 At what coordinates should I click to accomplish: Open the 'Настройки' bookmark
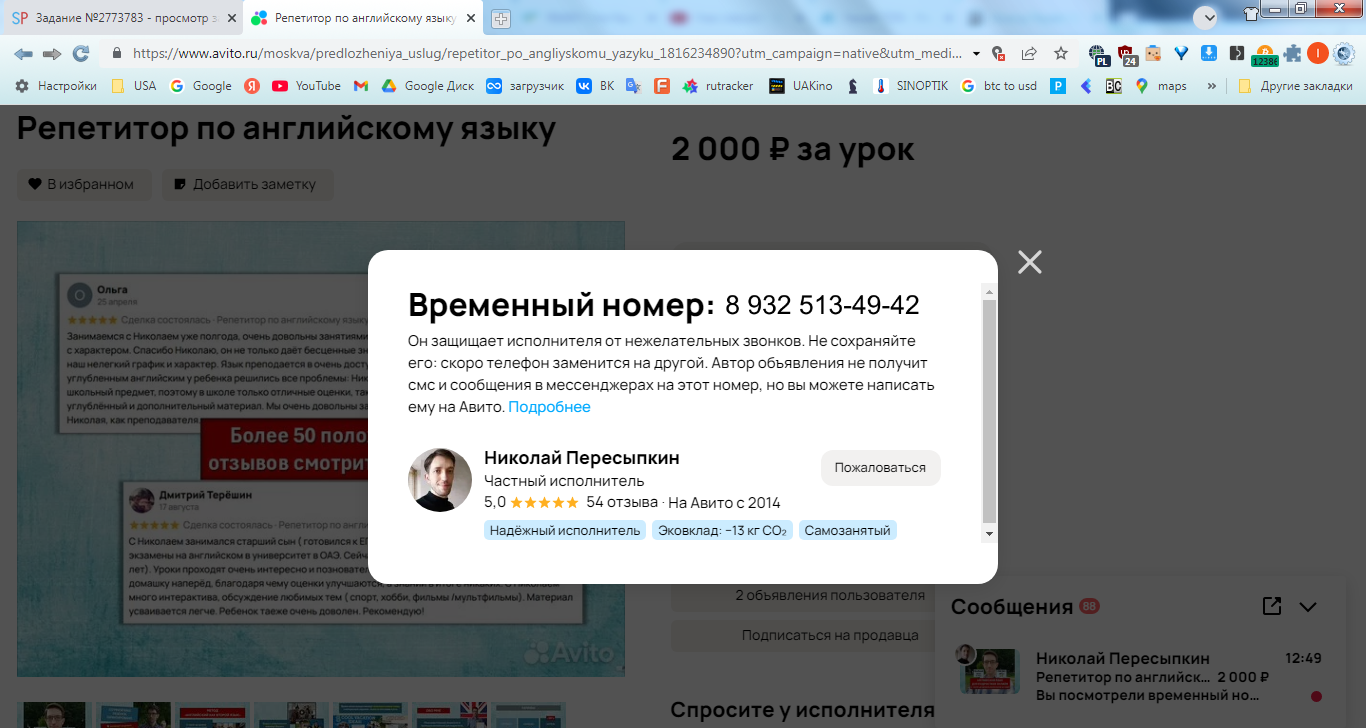pos(56,86)
